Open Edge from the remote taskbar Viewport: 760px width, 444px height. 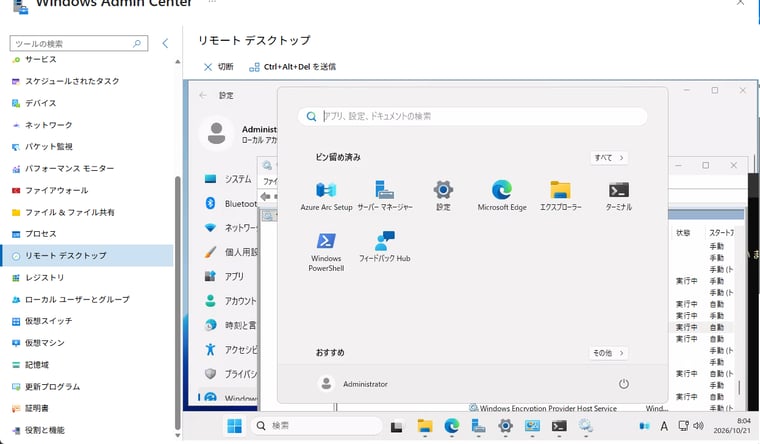pos(452,426)
